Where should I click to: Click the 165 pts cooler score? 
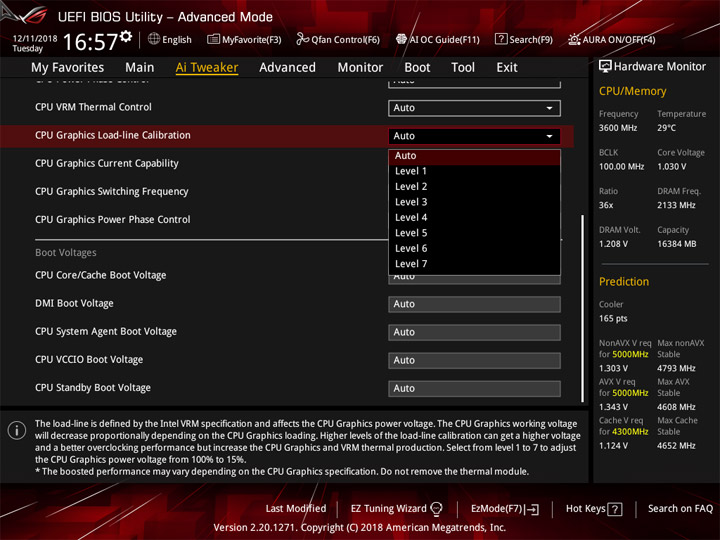(613, 318)
